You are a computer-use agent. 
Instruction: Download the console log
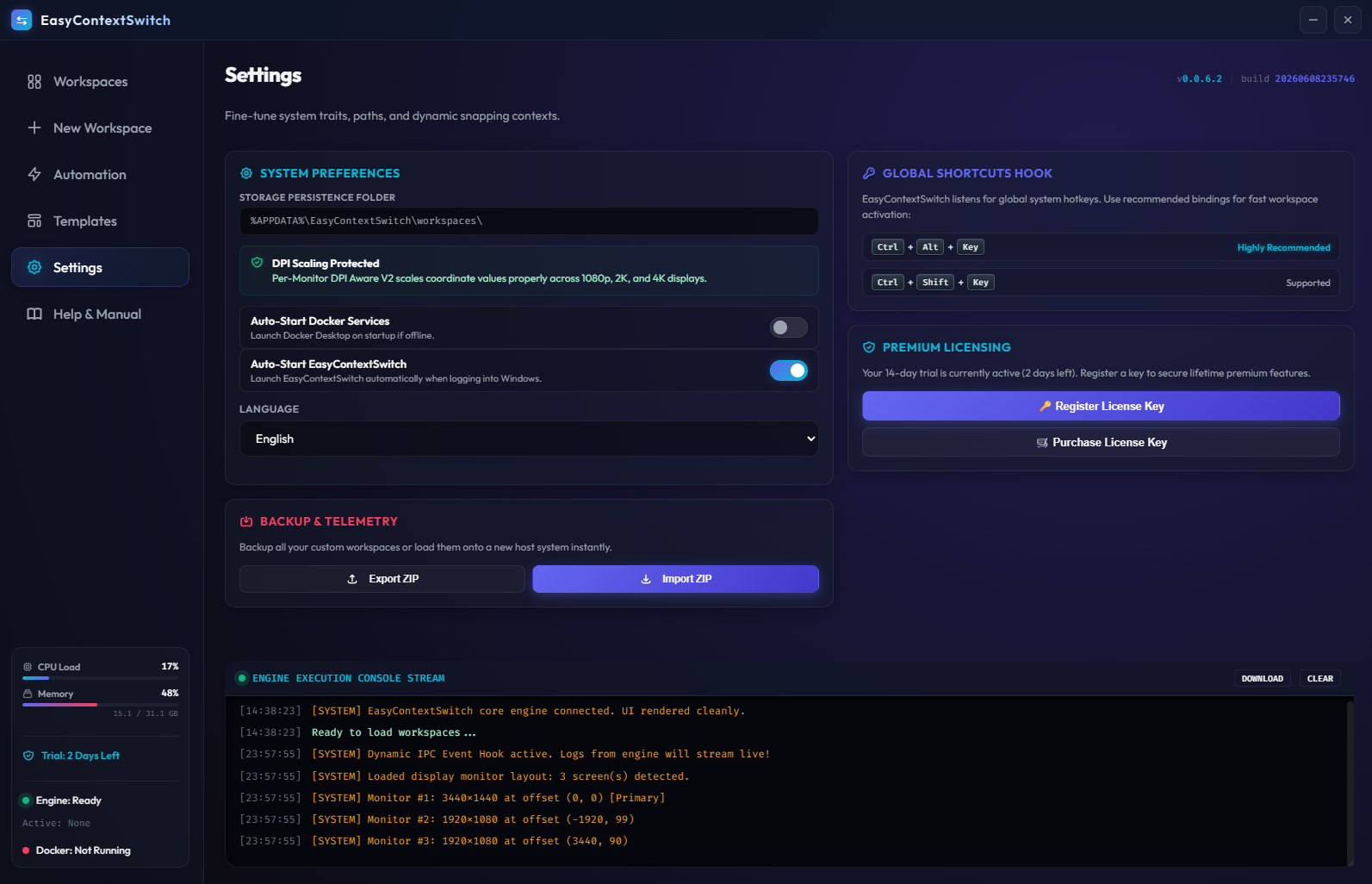click(x=1262, y=679)
